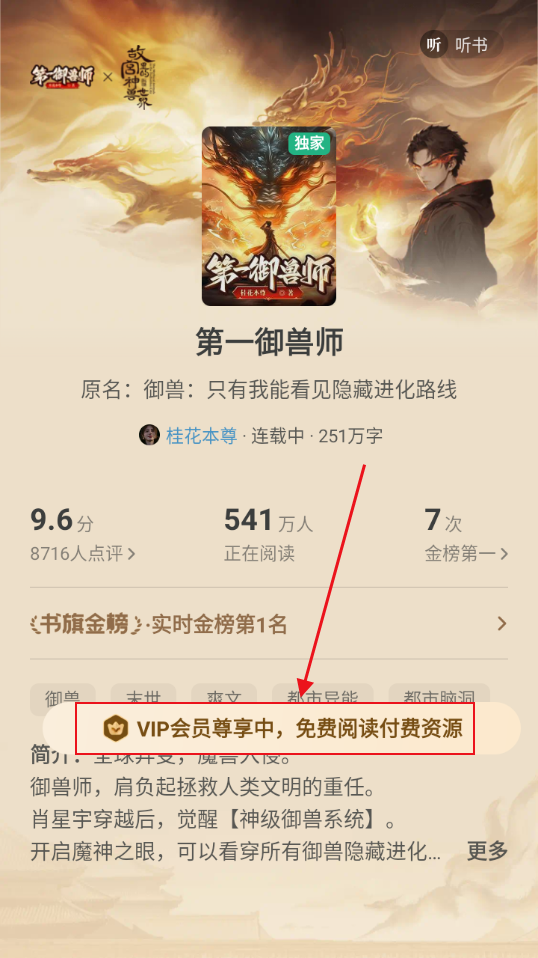The image size is (538, 958).
Task: Tap the VIP crown hexagon icon
Action: pos(115,728)
